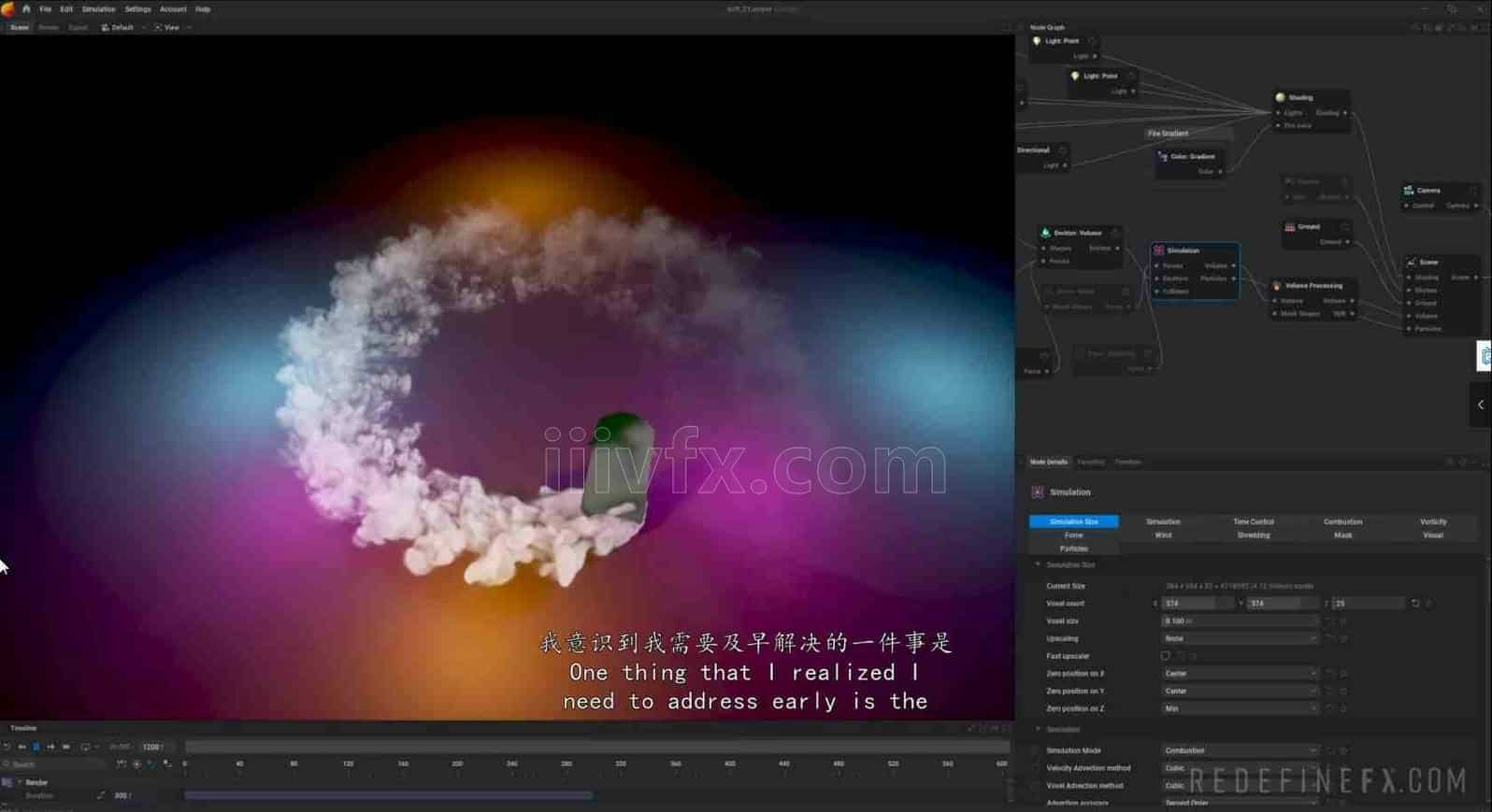Select the Simulation Size parameter tab
The image size is (1492, 812).
tap(1073, 521)
